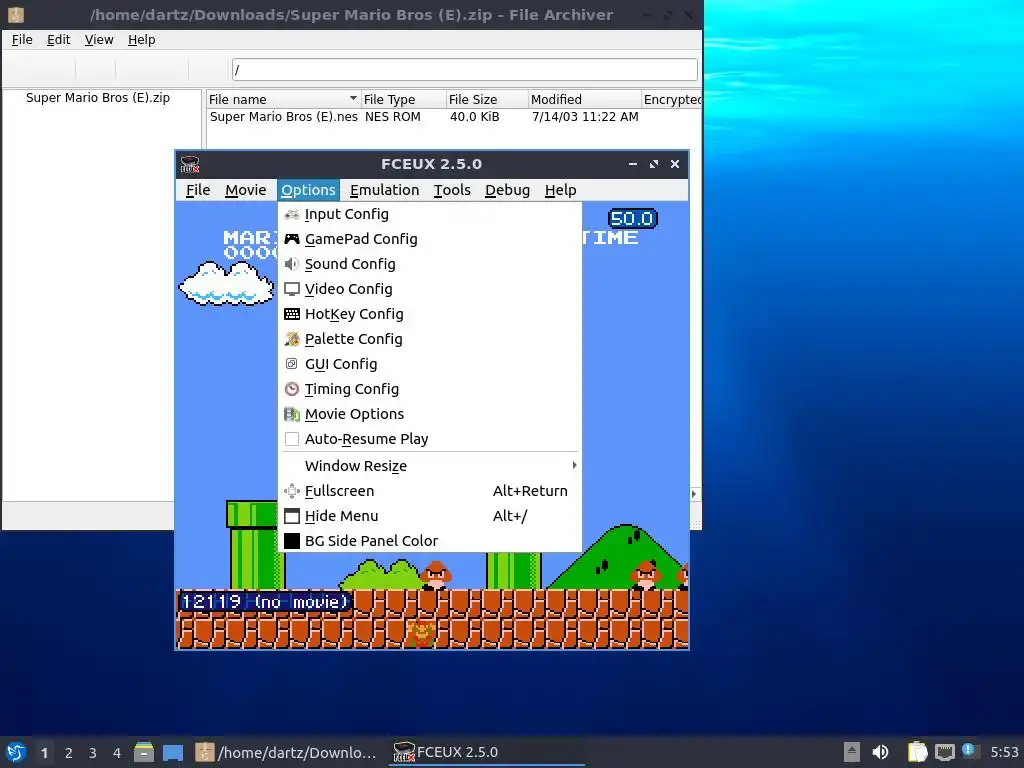Image resolution: width=1024 pixels, height=768 pixels.
Task: Click the Input Config joystick icon
Action: click(x=292, y=214)
